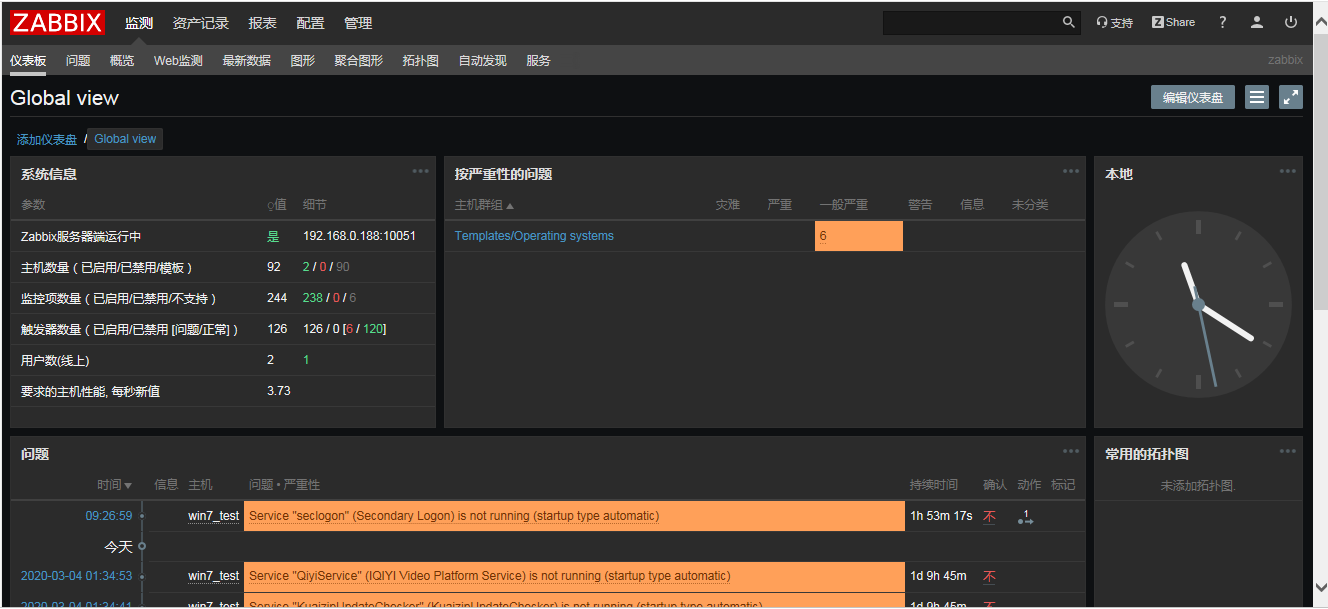Open the 管理 top menu
Viewport: 1328px width, 609px height.
[x=358, y=23]
